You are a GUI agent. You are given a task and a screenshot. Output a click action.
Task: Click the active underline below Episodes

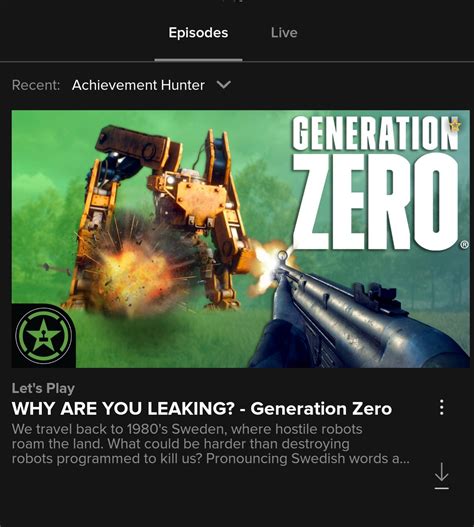pyautogui.click(x=198, y=60)
